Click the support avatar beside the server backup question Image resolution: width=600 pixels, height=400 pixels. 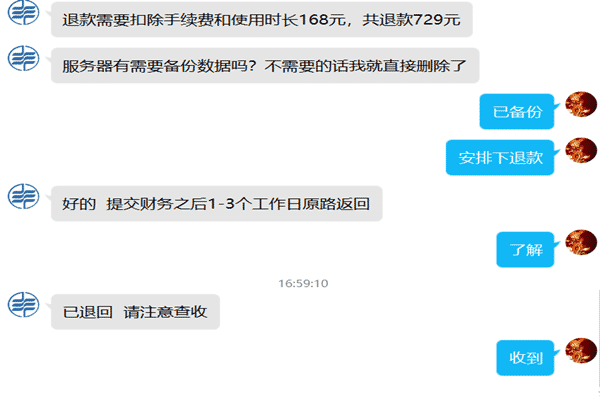pos(23,58)
